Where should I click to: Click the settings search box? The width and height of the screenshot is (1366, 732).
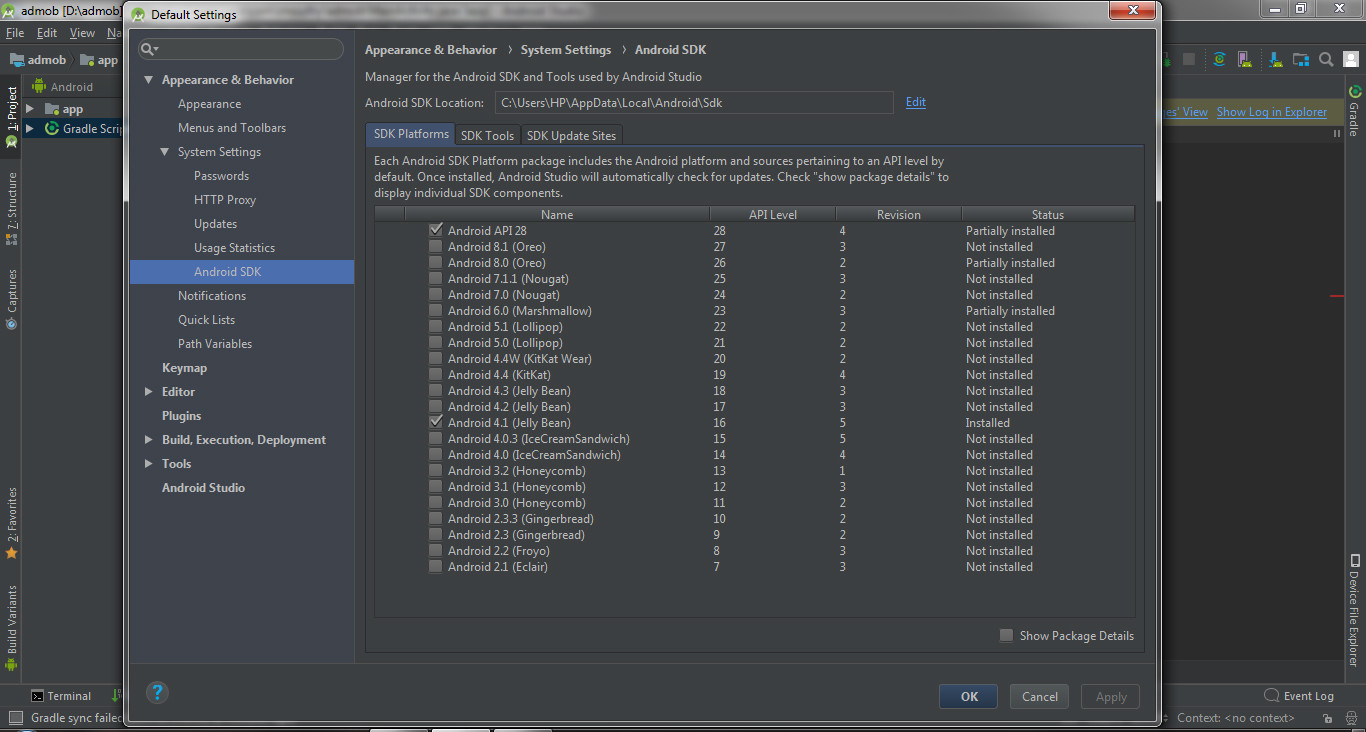[x=241, y=49]
